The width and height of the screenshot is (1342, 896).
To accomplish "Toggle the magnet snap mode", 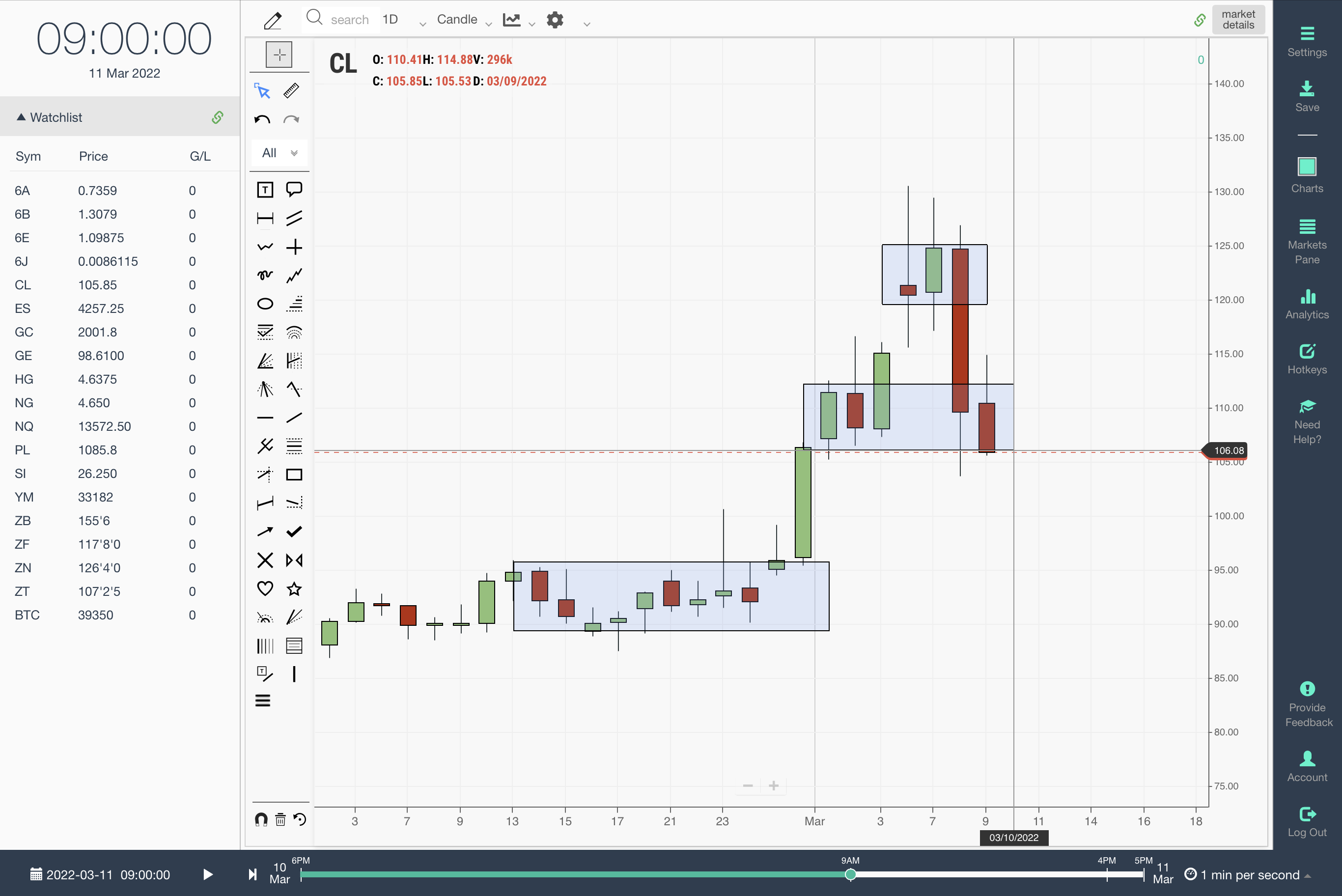I will click(261, 819).
